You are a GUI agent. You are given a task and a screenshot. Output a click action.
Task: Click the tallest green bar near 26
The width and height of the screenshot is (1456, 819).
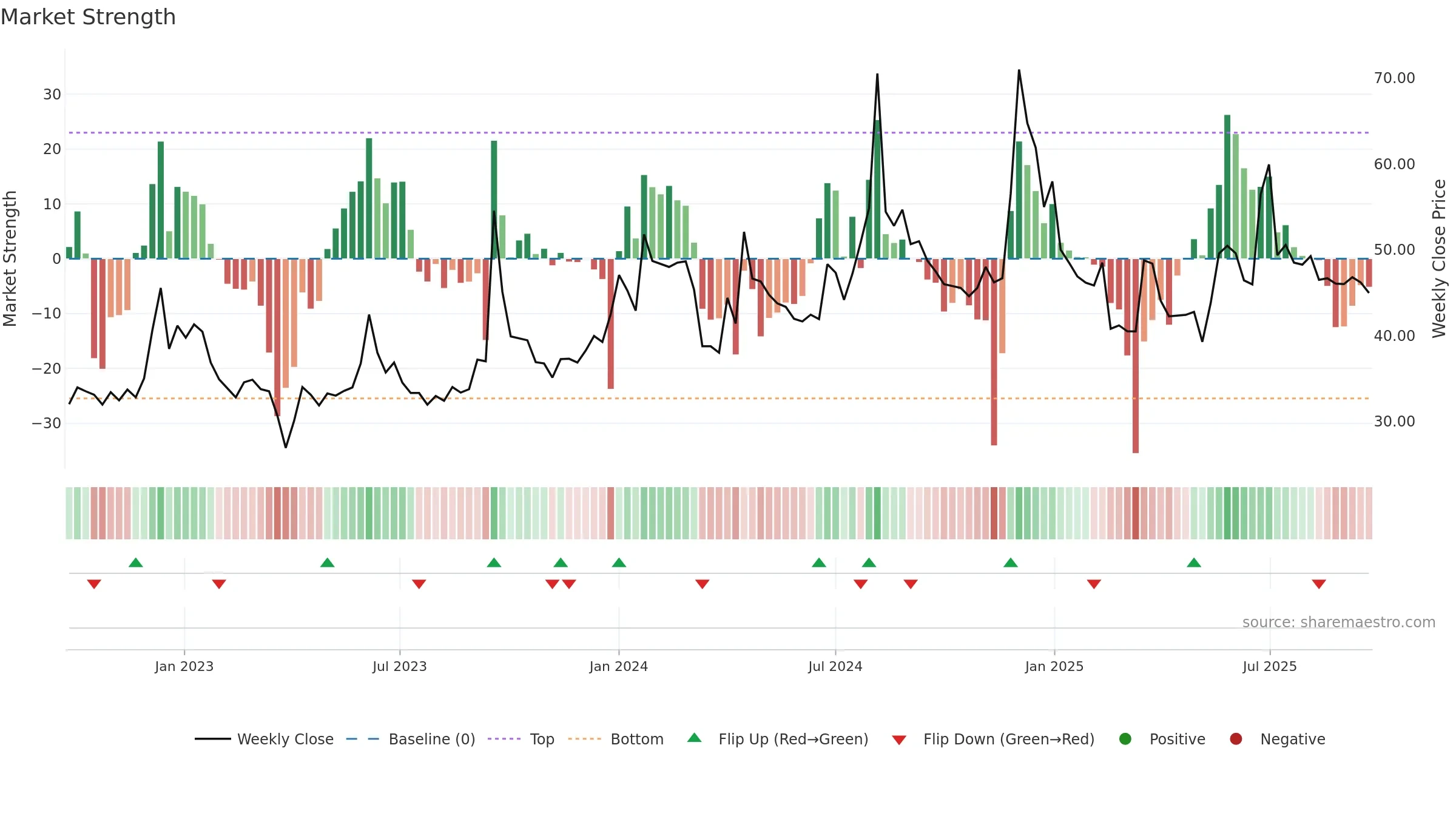click(1227, 187)
